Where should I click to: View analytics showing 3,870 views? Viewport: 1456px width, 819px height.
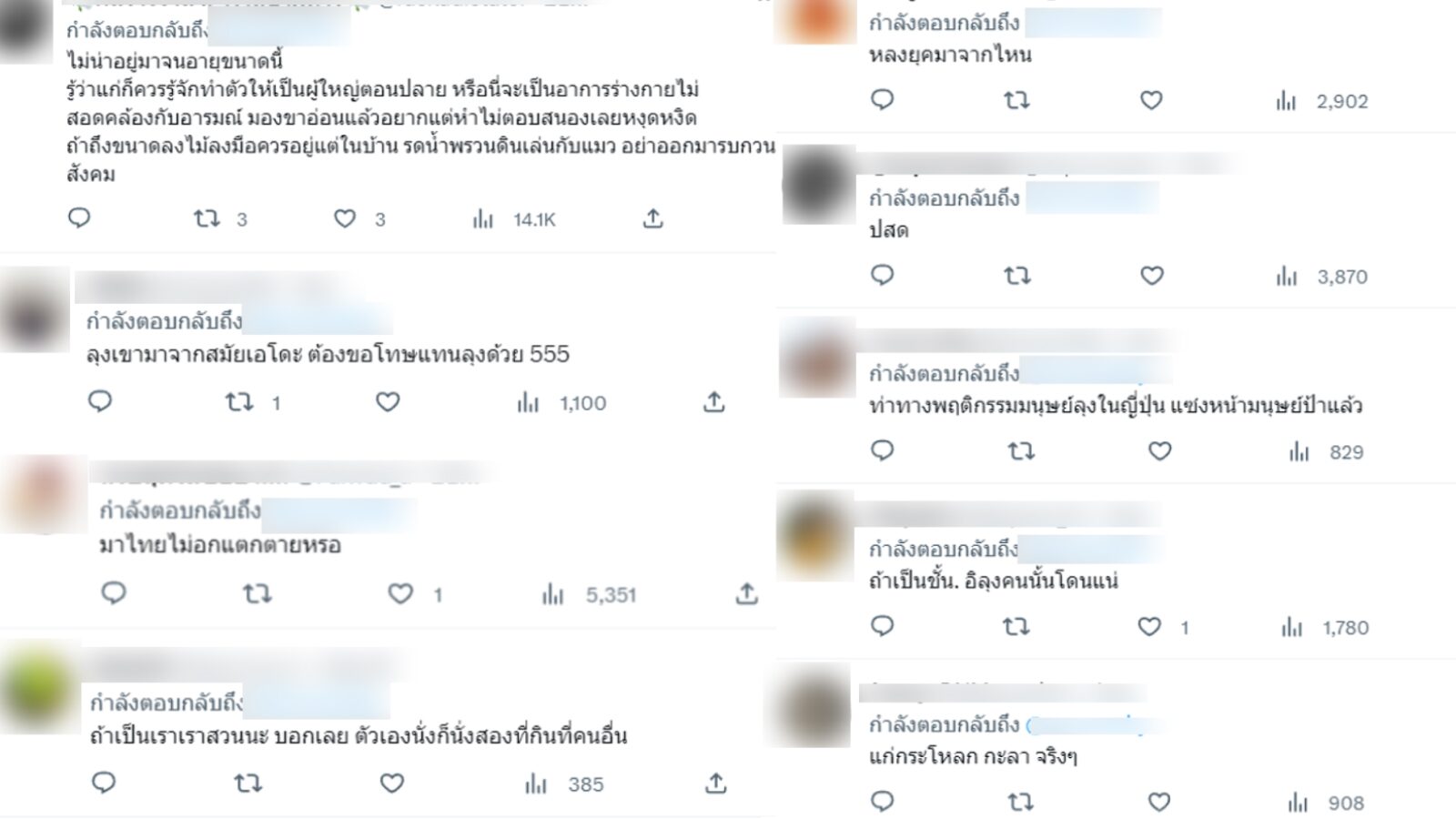coord(1322,276)
